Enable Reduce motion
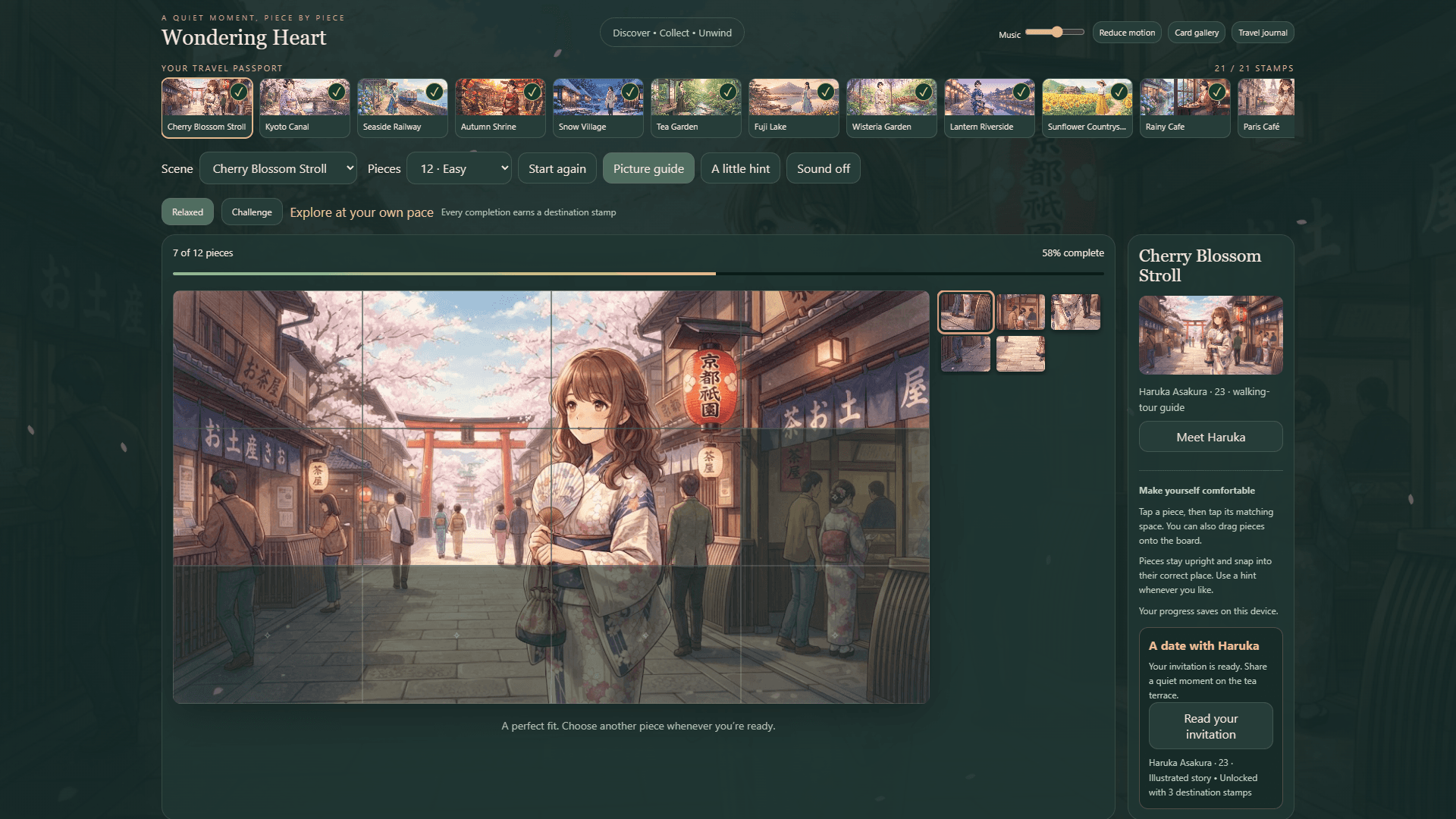Image resolution: width=1456 pixels, height=819 pixels. 1127,33
